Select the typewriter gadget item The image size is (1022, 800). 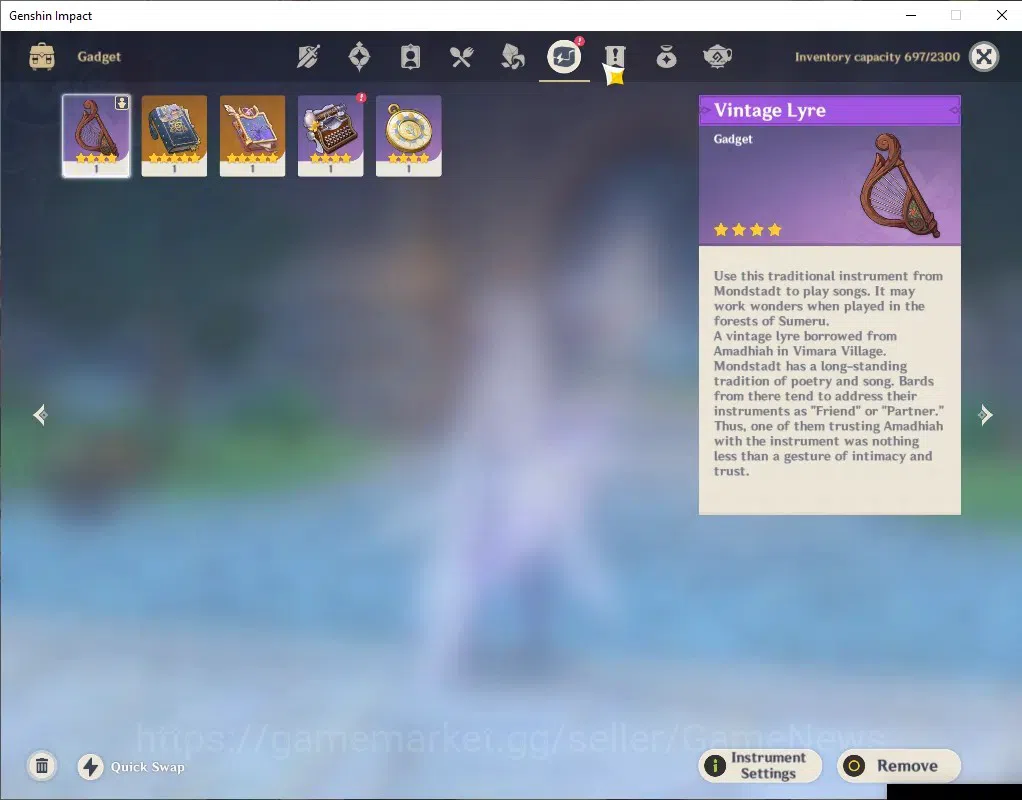click(x=330, y=136)
